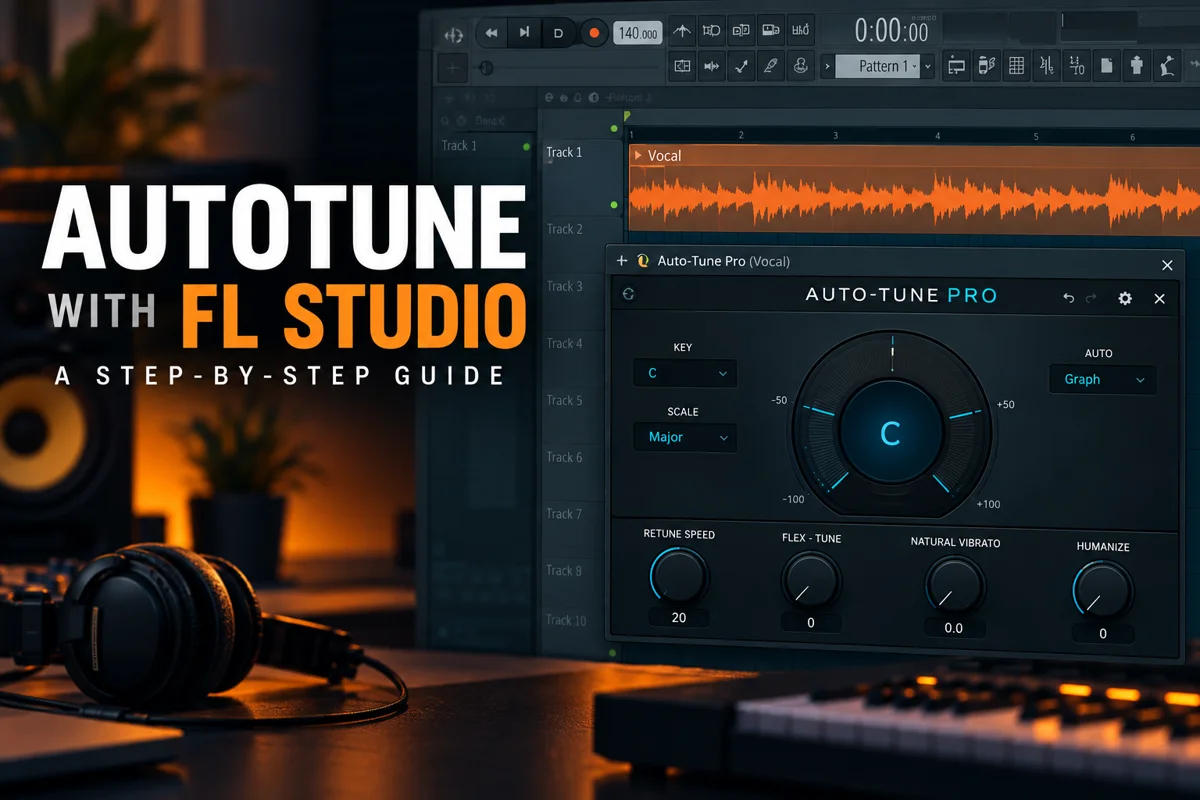The height and width of the screenshot is (800, 1200).
Task: Toggle the metronome icon next to the tempo
Action: [x=682, y=31]
